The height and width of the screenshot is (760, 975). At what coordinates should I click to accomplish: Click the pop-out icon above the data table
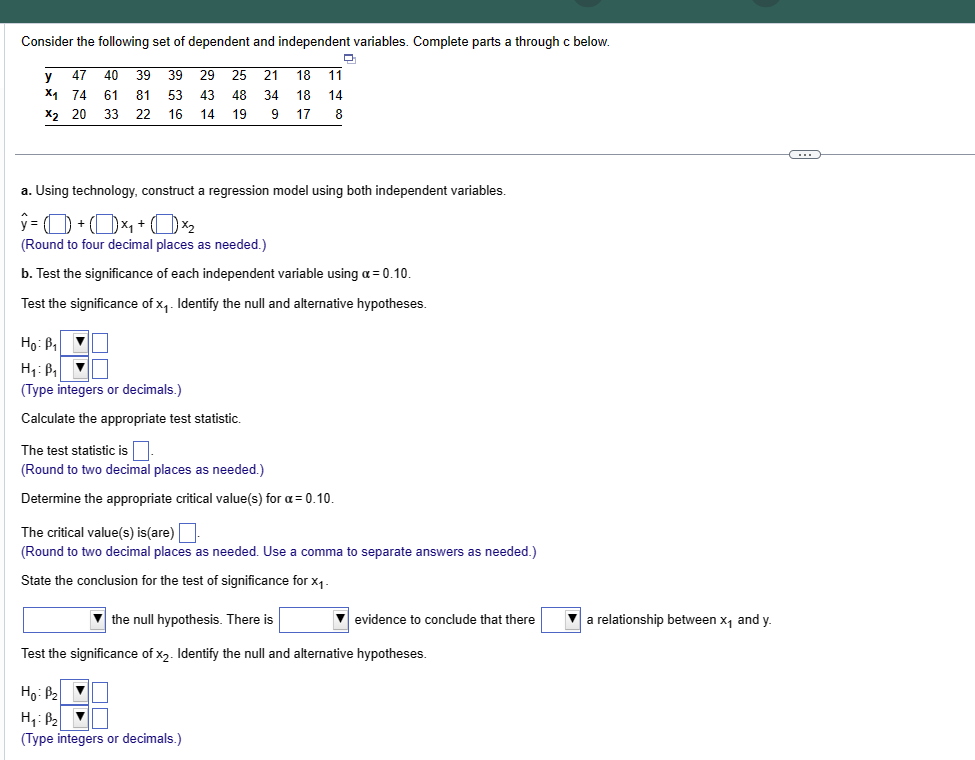coord(348,60)
